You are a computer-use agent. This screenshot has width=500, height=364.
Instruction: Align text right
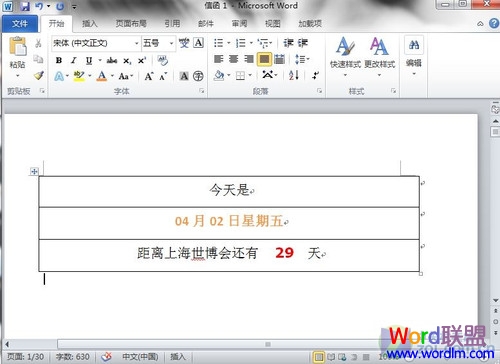pos(249,59)
